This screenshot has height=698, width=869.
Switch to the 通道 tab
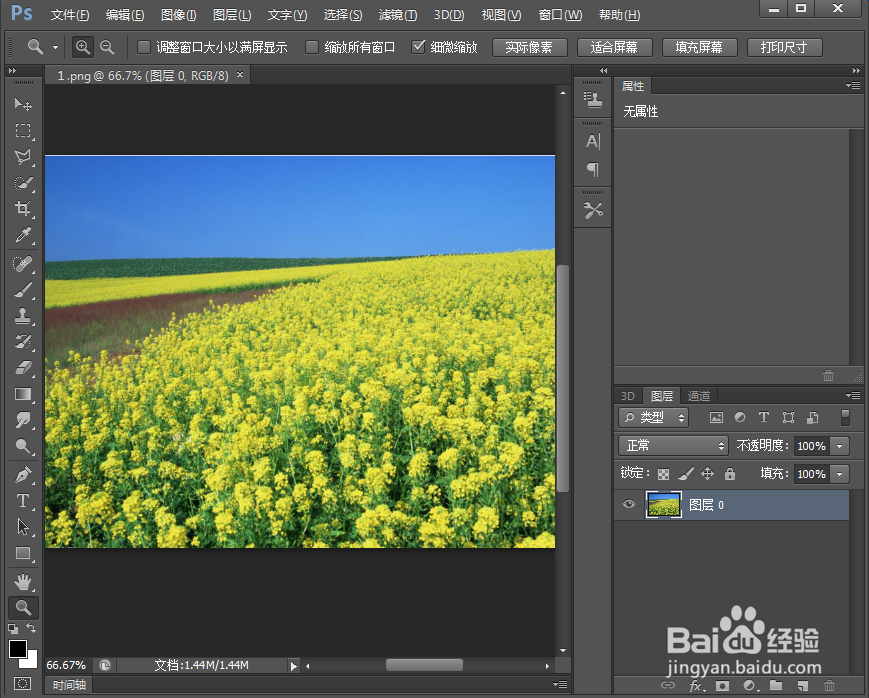tap(698, 396)
